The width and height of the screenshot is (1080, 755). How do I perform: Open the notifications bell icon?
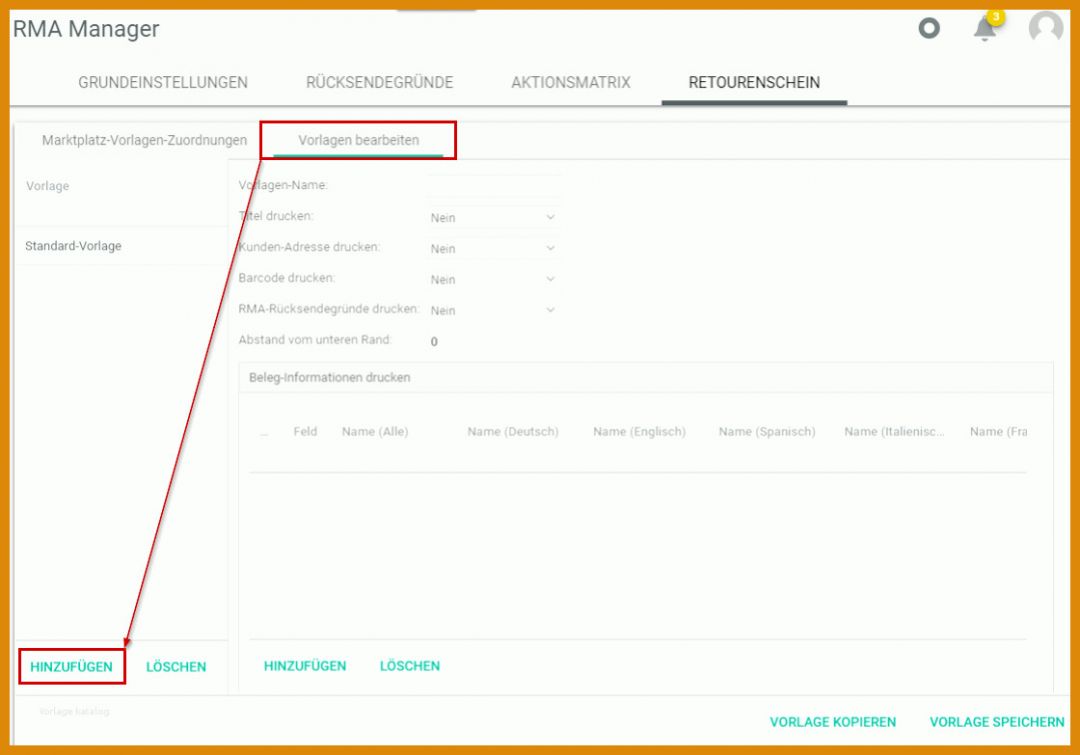click(x=985, y=29)
